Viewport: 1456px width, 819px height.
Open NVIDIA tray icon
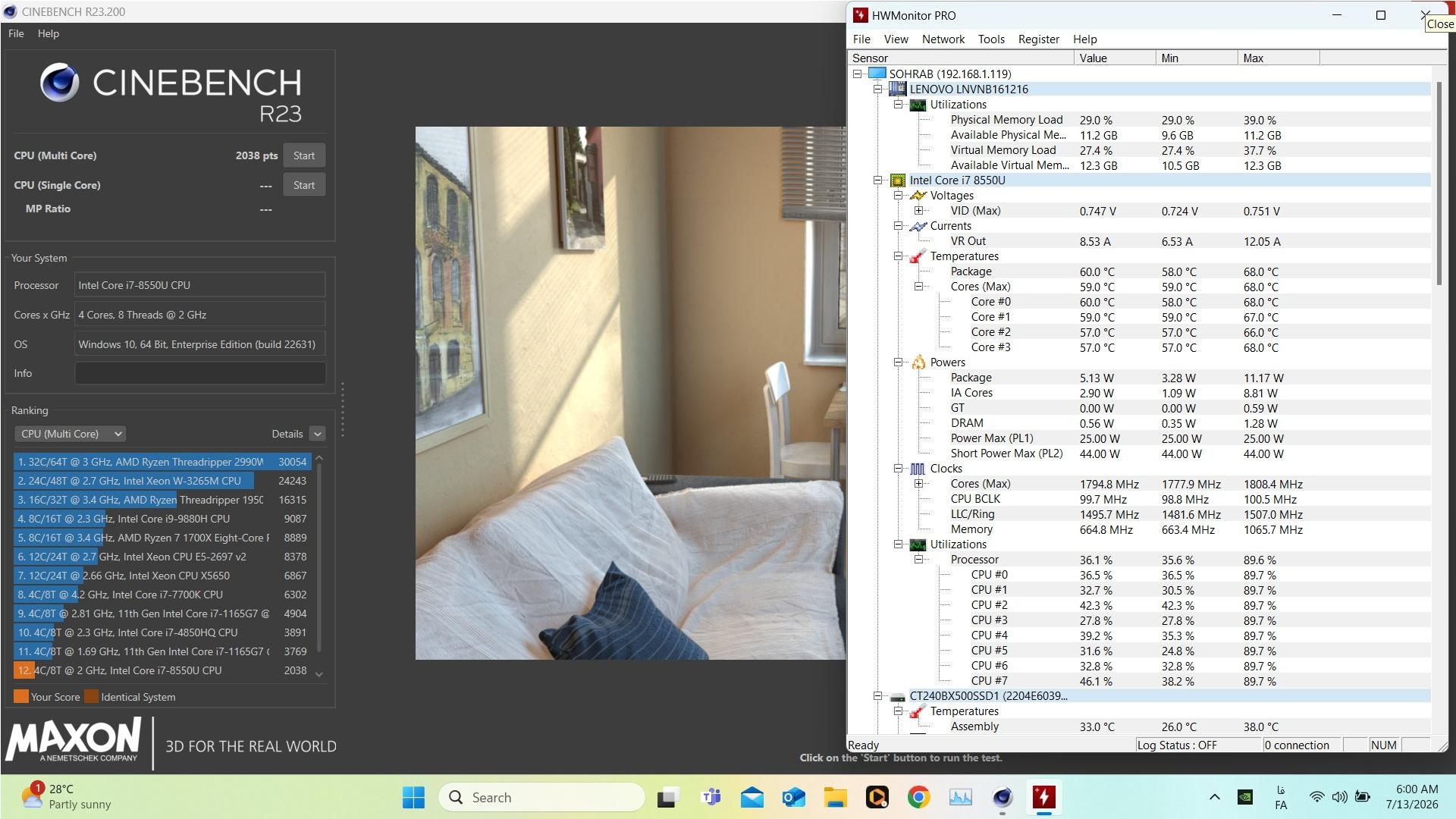coord(1244,797)
